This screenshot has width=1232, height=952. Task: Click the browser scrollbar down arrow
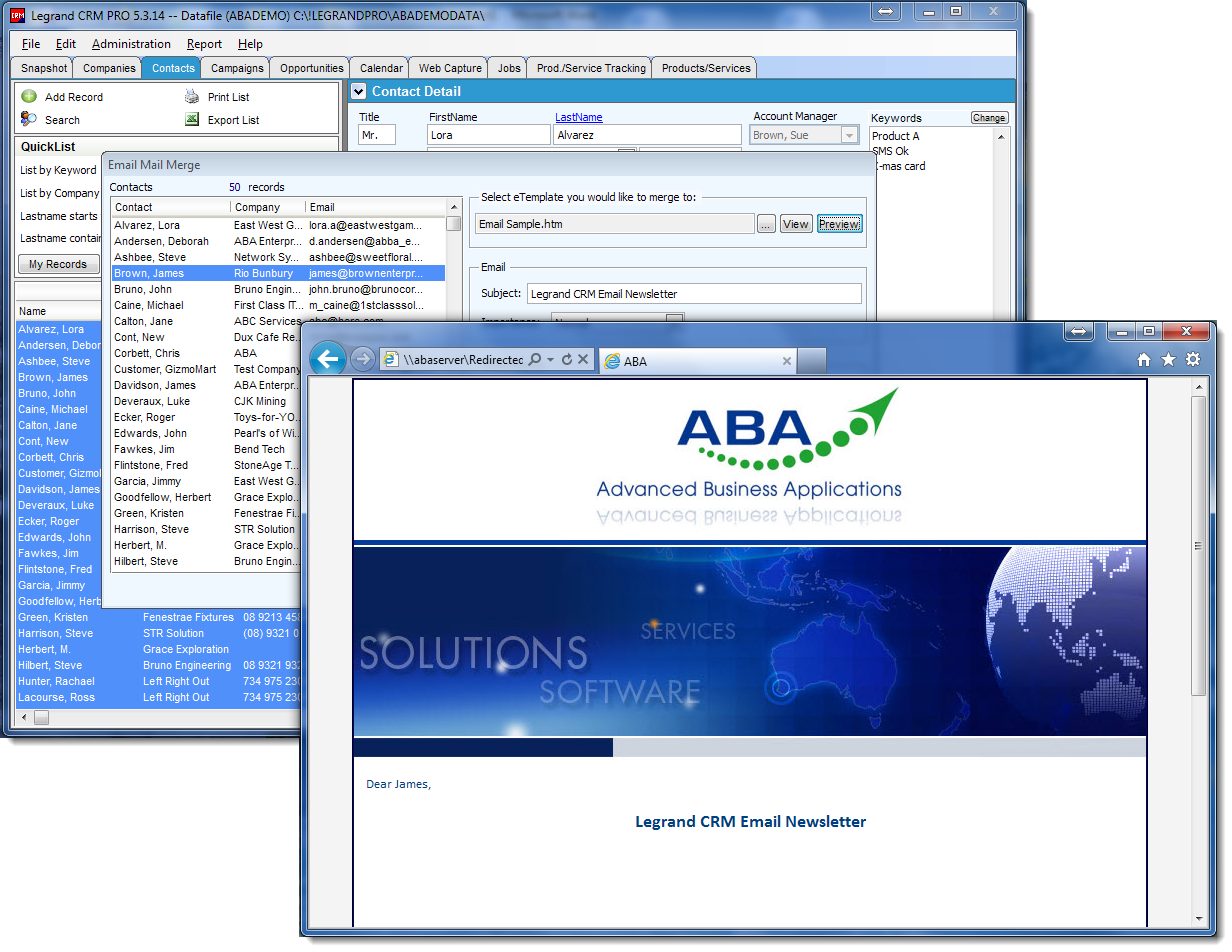[x=1198, y=918]
